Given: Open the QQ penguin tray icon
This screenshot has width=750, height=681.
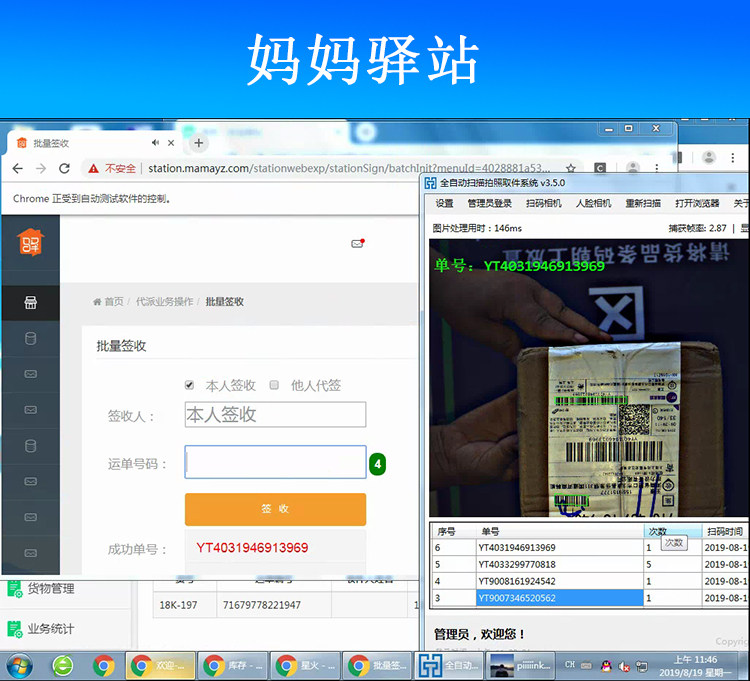Looking at the screenshot, I should pos(606,665).
